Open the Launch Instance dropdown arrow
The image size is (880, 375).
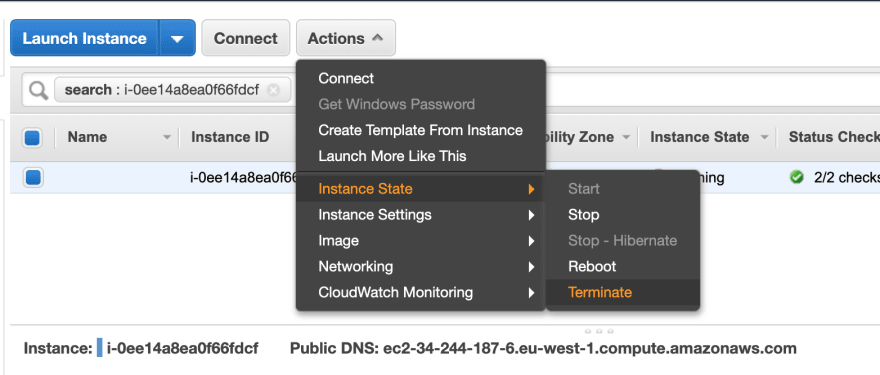pyautogui.click(x=177, y=38)
